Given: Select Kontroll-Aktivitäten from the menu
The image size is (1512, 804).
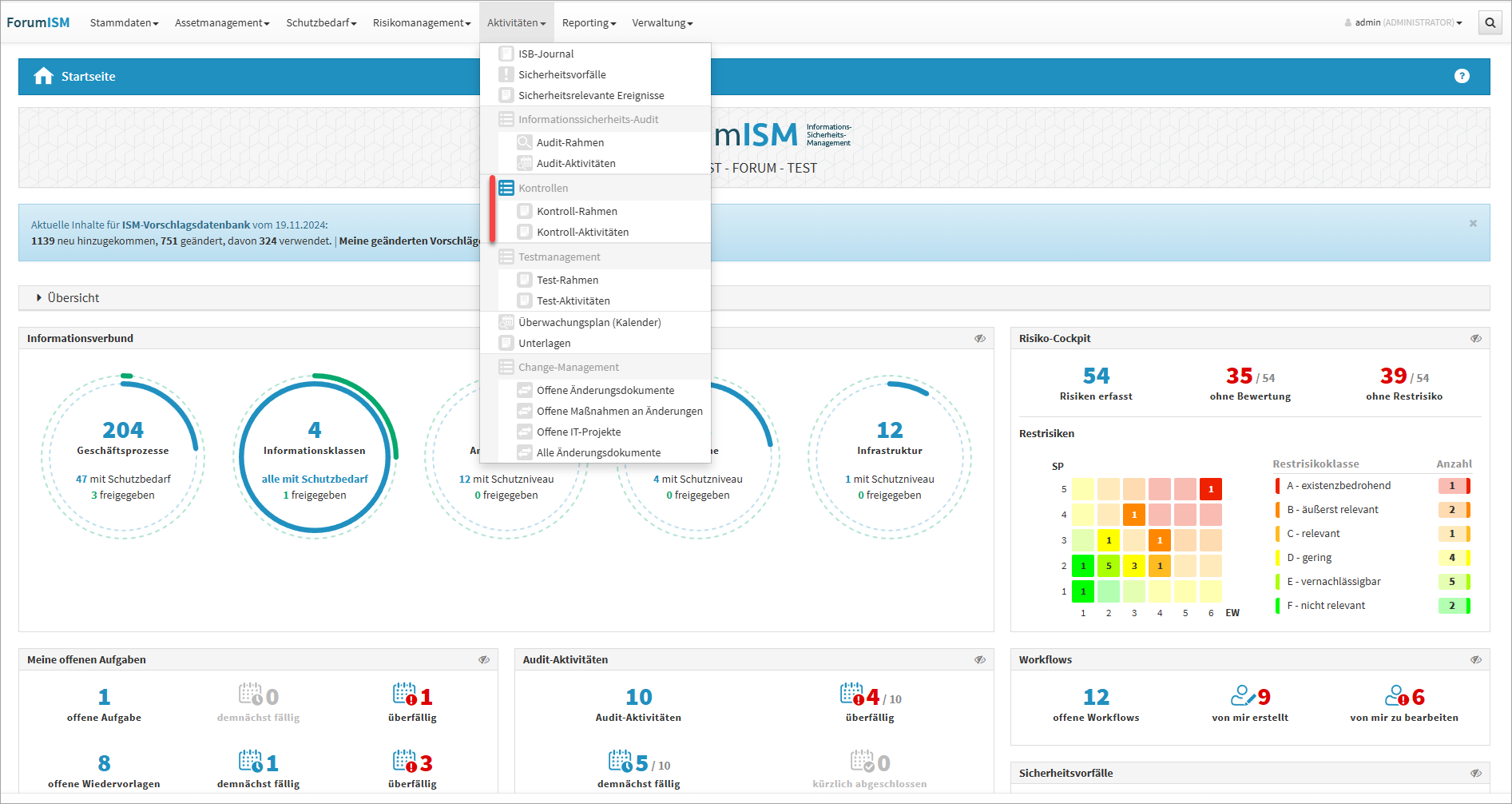Looking at the screenshot, I should coord(582,232).
